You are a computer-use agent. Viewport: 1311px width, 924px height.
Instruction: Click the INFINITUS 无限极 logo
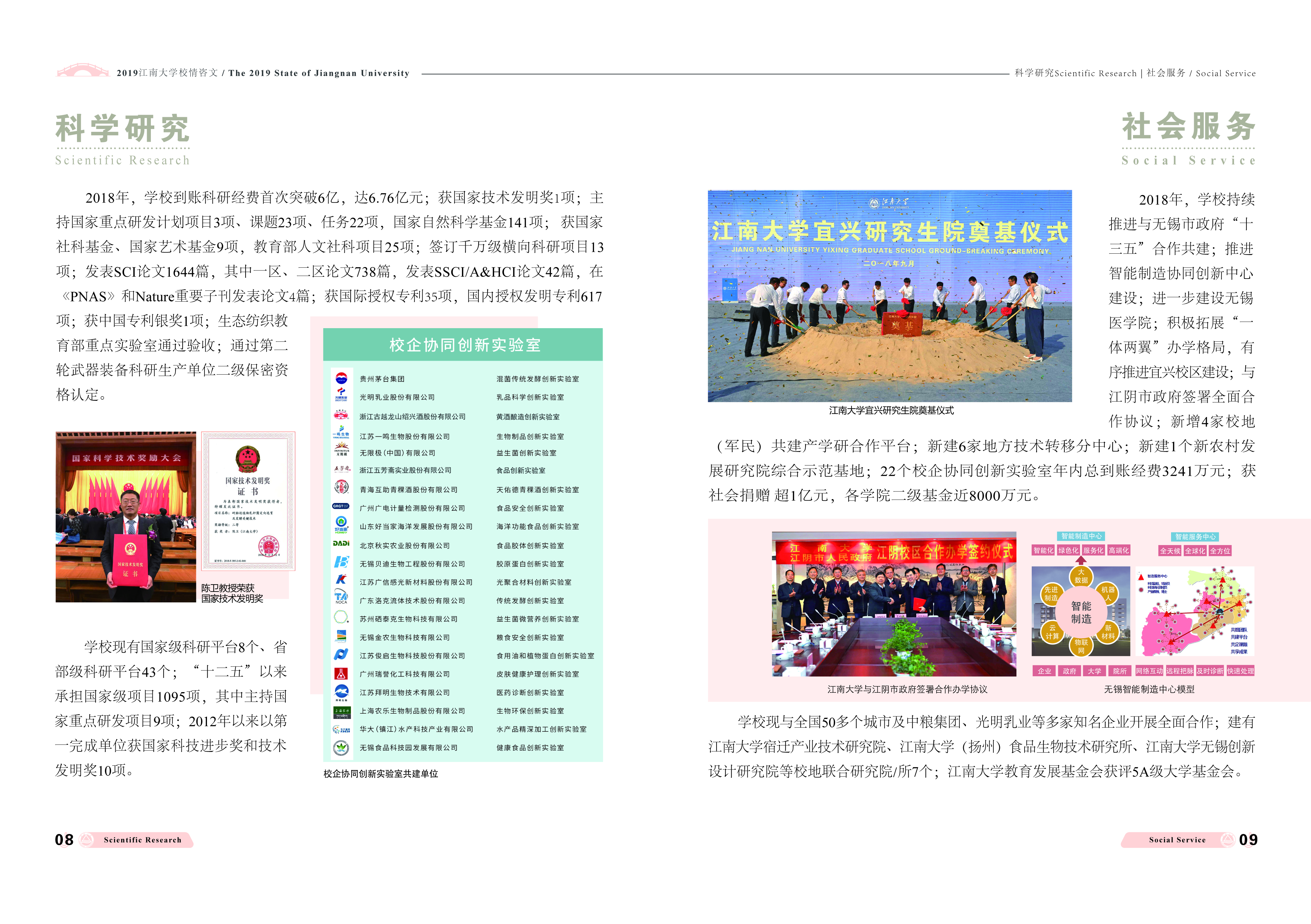(x=341, y=448)
